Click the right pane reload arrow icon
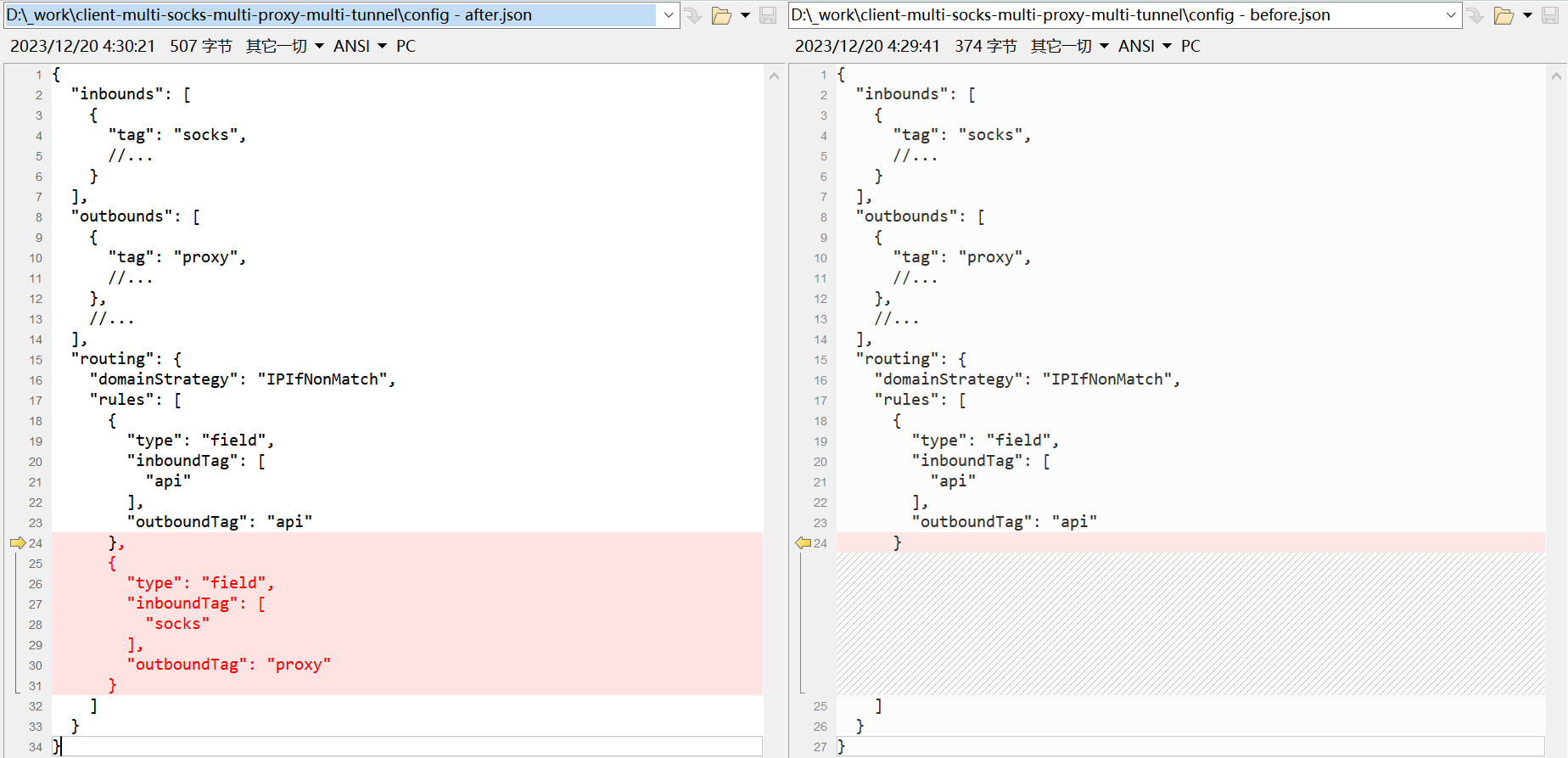The height and width of the screenshot is (758, 1568). (1476, 15)
